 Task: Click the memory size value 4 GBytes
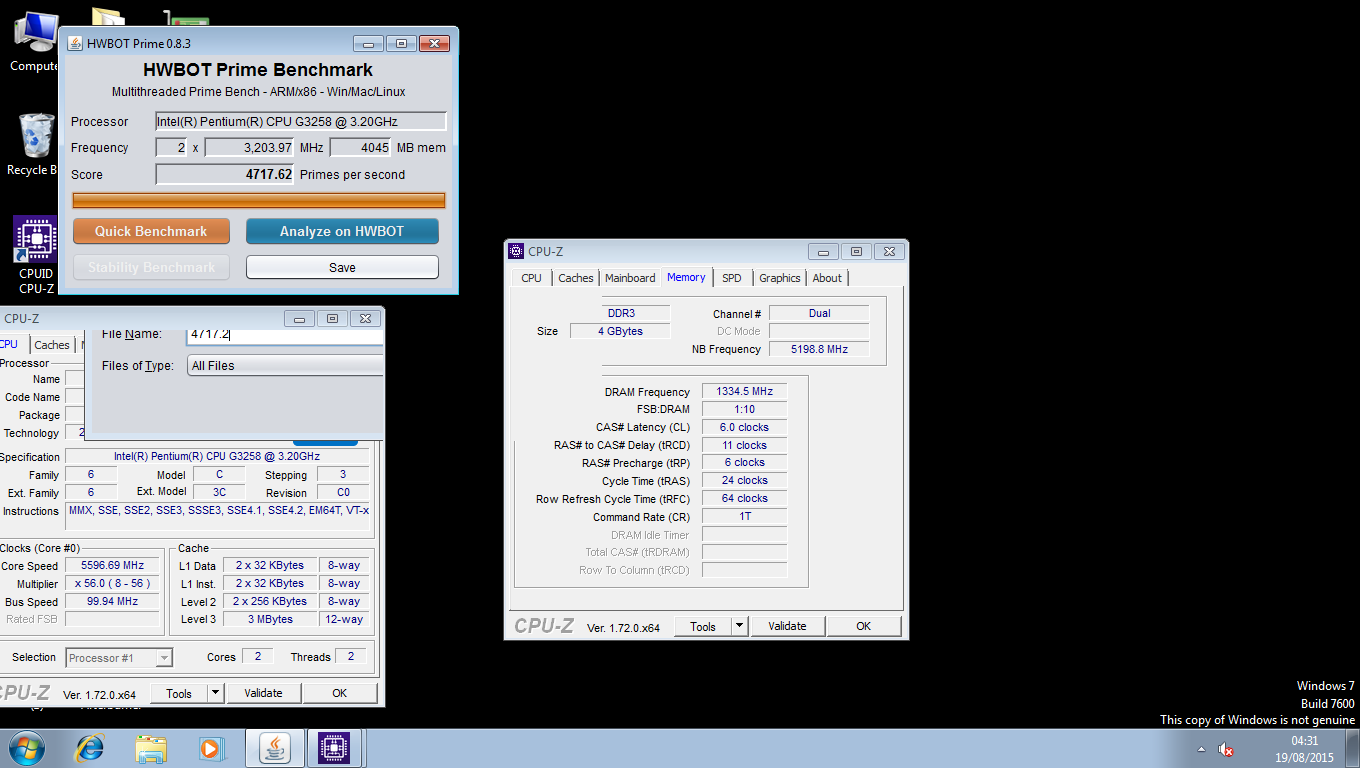click(620, 331)
